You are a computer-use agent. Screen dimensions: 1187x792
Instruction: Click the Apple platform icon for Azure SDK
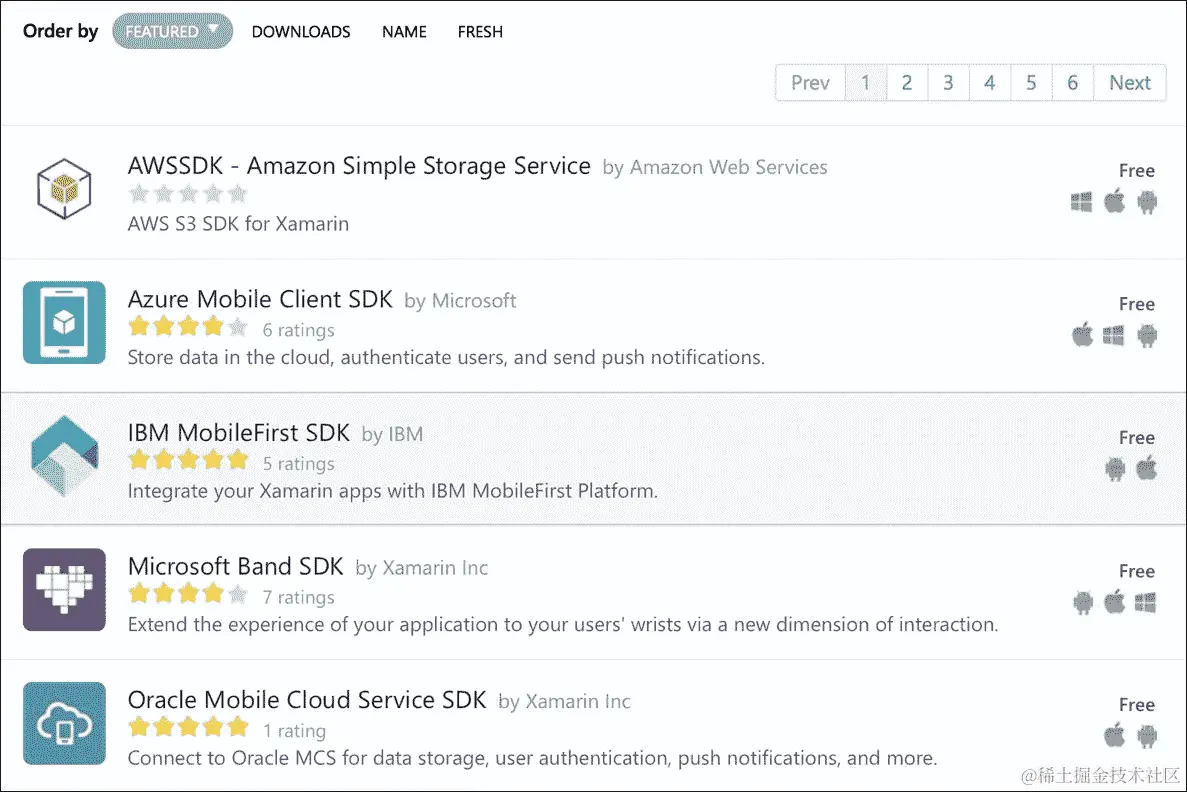click(x=1083, y=335)
